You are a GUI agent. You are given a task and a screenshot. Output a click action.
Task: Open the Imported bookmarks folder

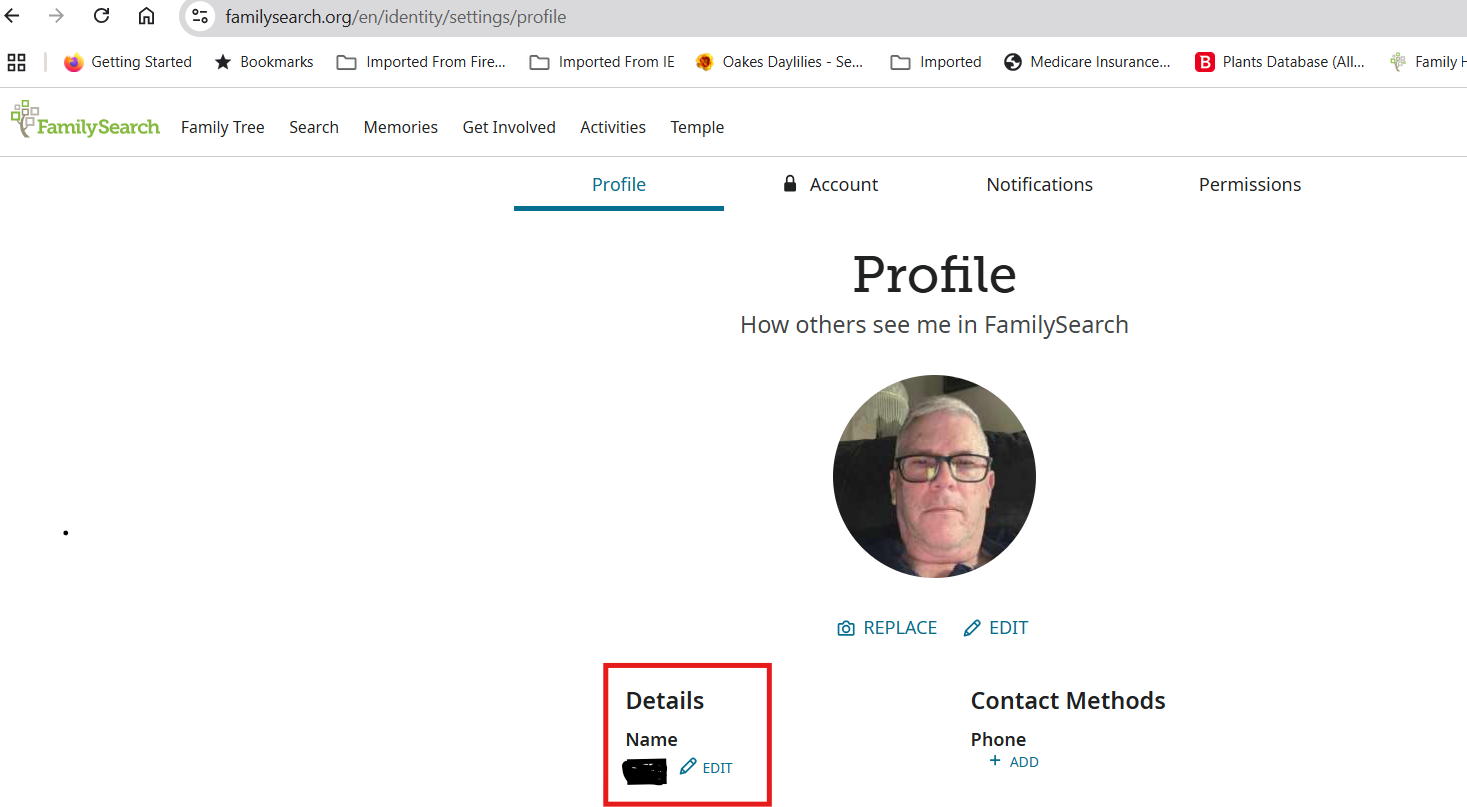[x=936, y=62]
